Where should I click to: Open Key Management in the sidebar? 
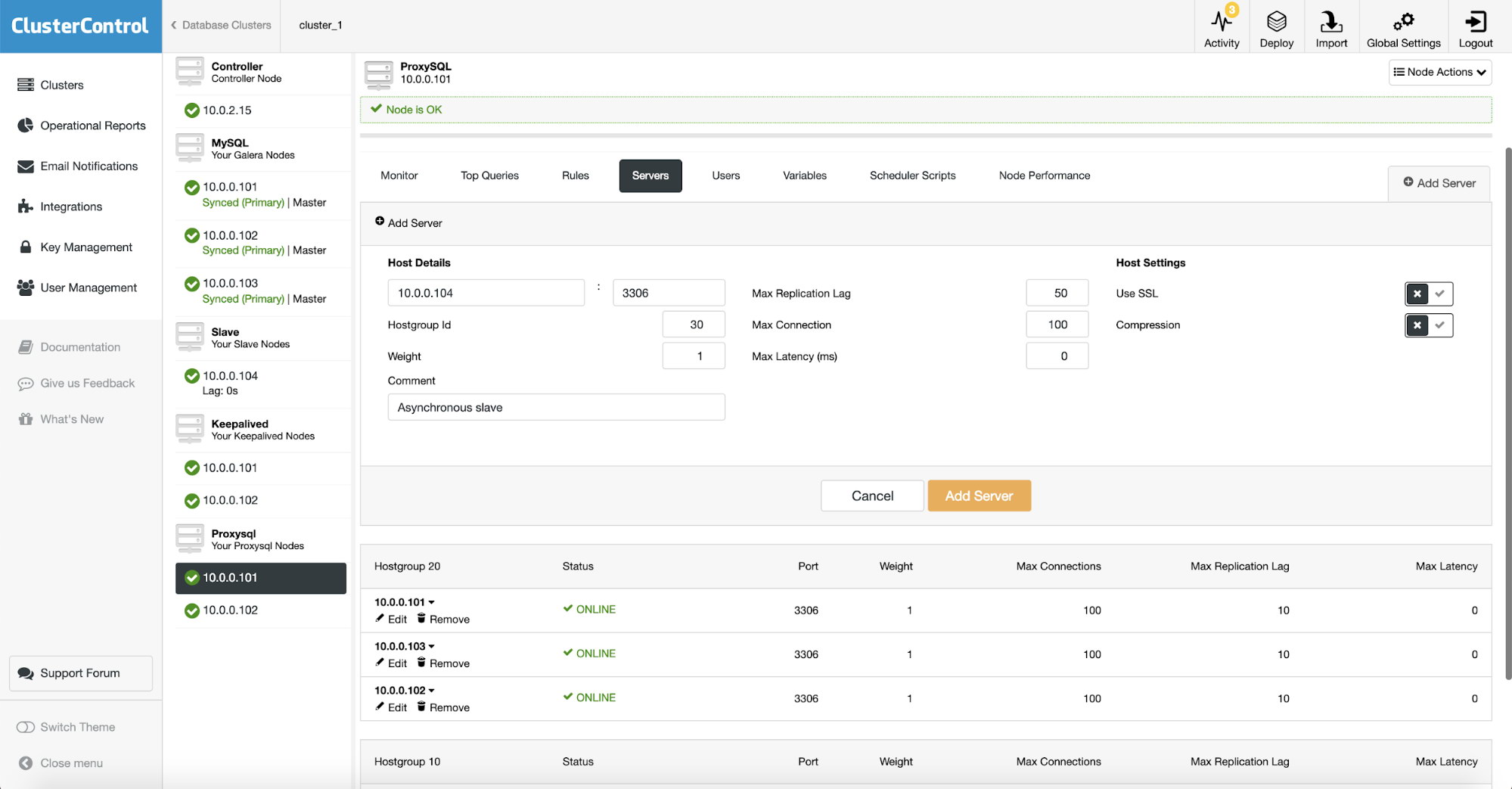75,247
